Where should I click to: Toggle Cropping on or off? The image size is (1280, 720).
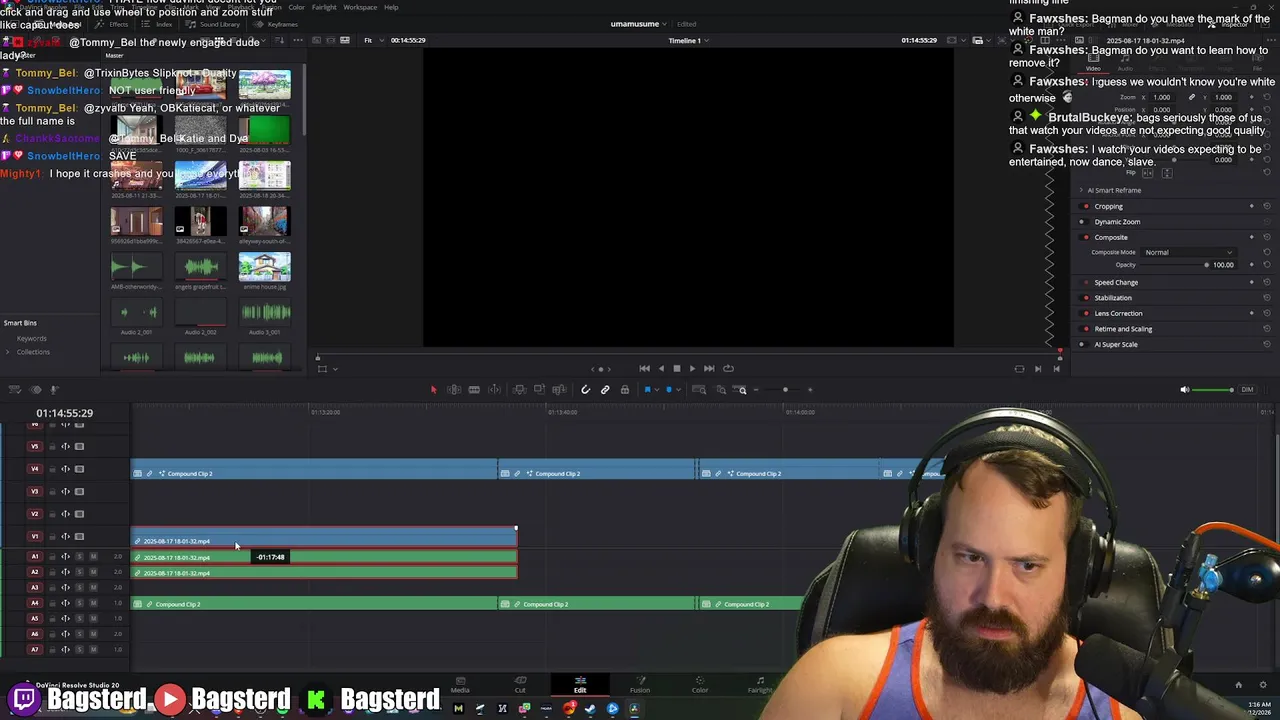1085,206
